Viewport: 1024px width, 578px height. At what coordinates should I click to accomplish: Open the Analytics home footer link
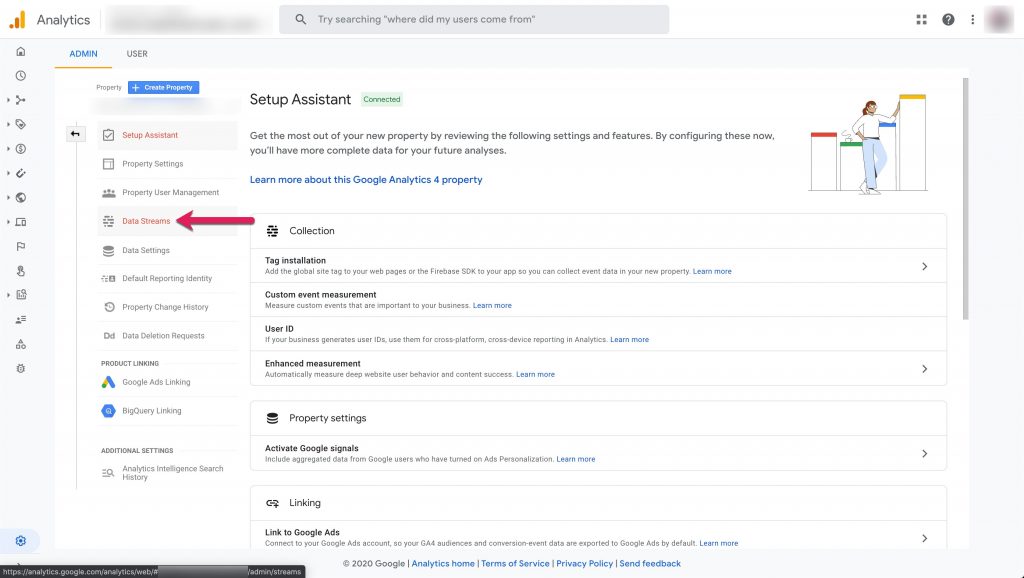(443, 564)
